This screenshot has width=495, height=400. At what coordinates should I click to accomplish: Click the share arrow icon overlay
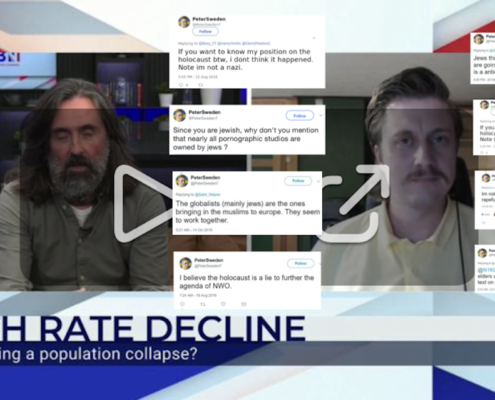click(x=352, y=203)
